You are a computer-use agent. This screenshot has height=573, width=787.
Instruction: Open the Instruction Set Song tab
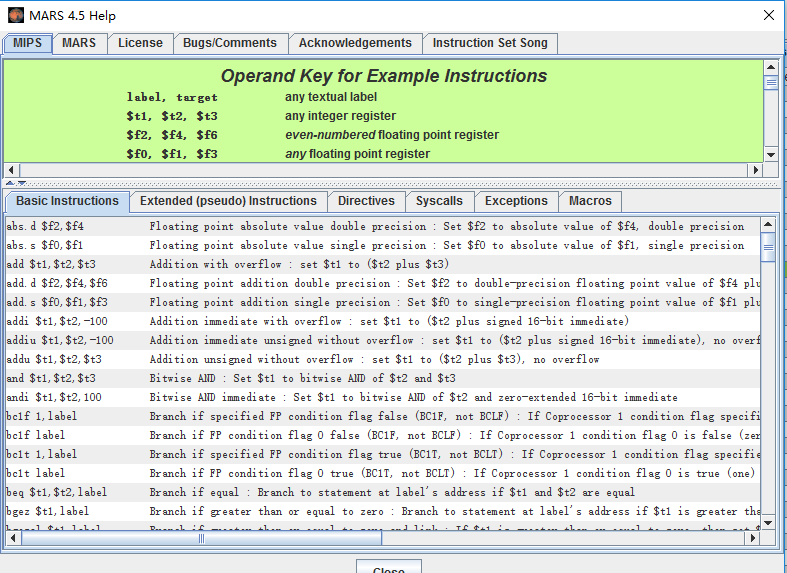coord(490,43)
